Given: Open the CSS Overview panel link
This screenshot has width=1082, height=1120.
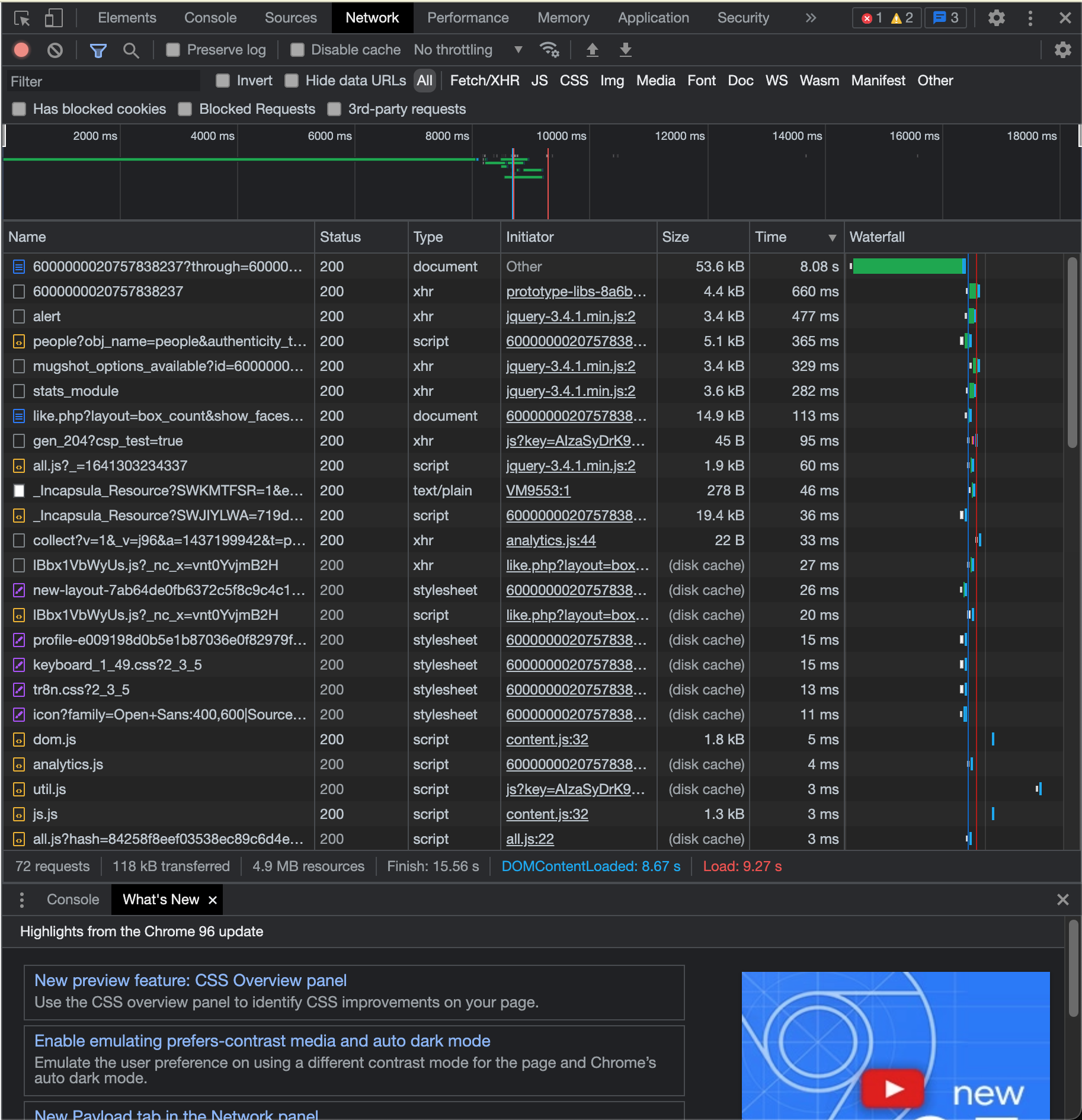Looking at the screenshot, I should (190, 981).
